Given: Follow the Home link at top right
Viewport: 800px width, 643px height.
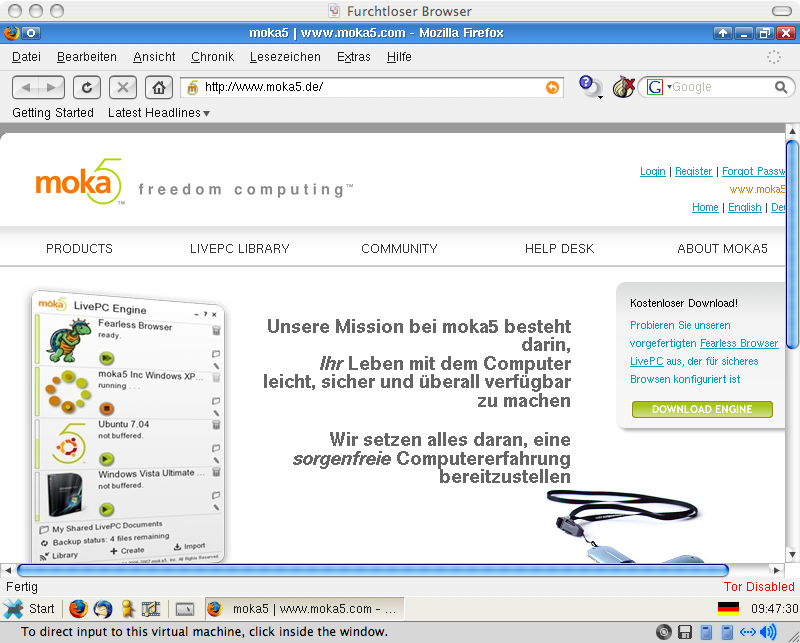Looking at the screenshot, I should 705,207.
